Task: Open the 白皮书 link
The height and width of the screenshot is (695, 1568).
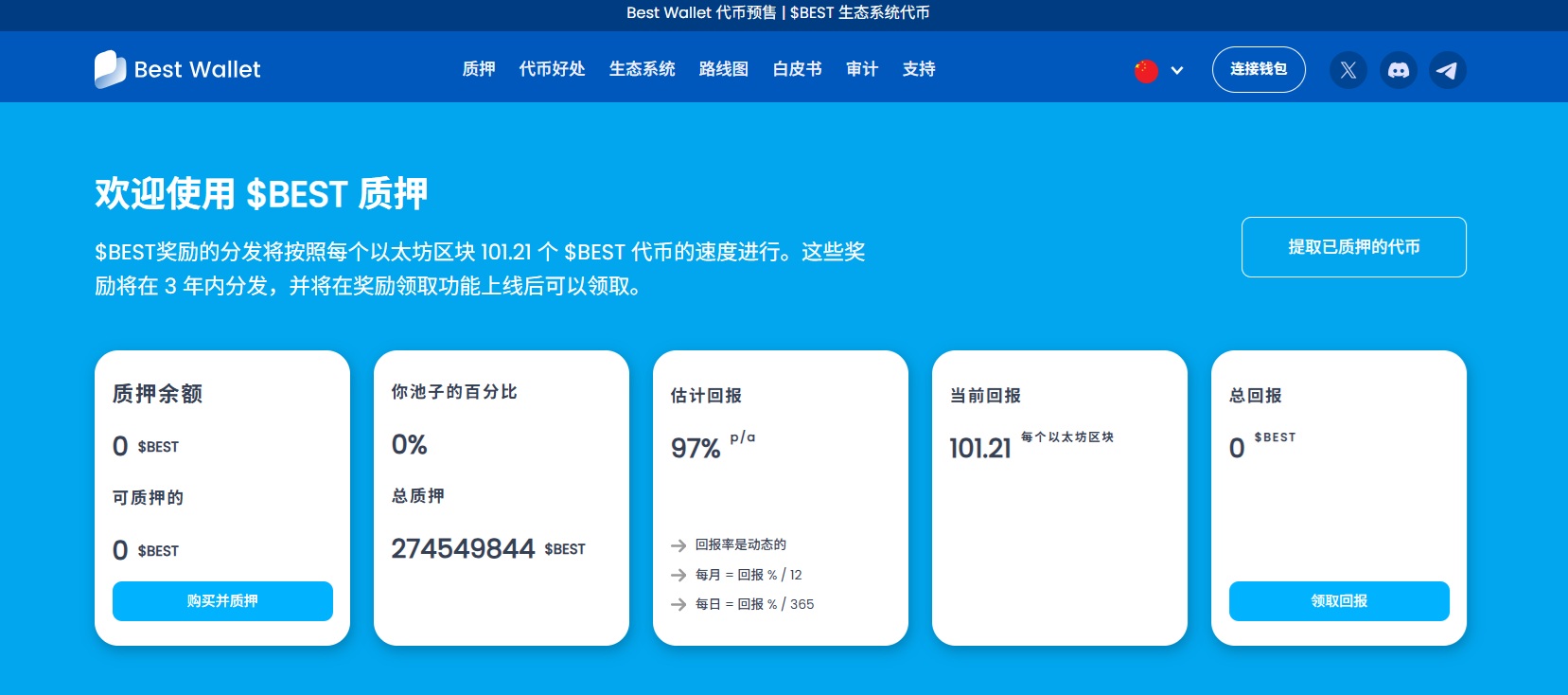Action: 797,69
